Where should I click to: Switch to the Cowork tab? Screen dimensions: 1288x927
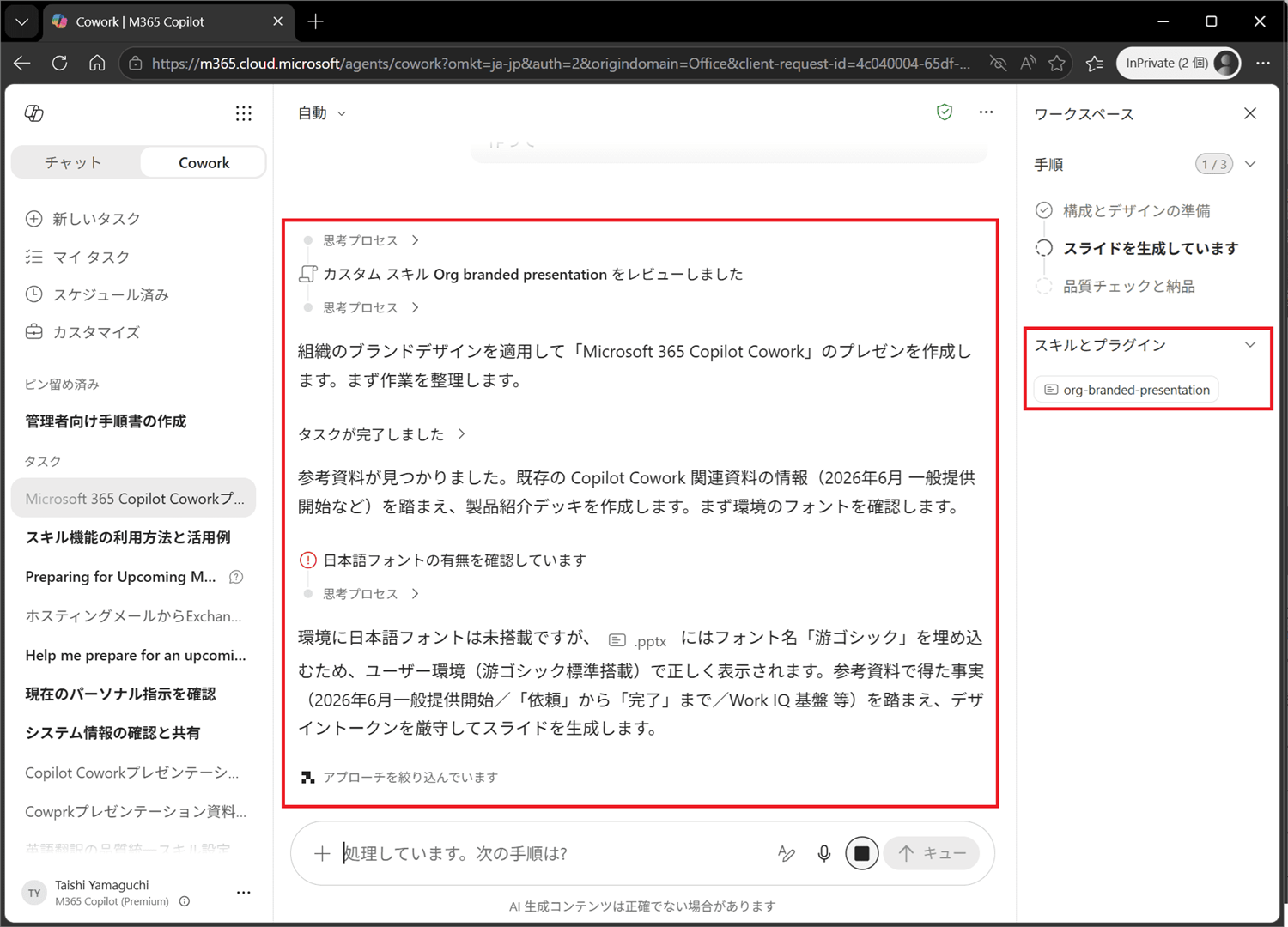pyautogui.click(x=204, y=162)
